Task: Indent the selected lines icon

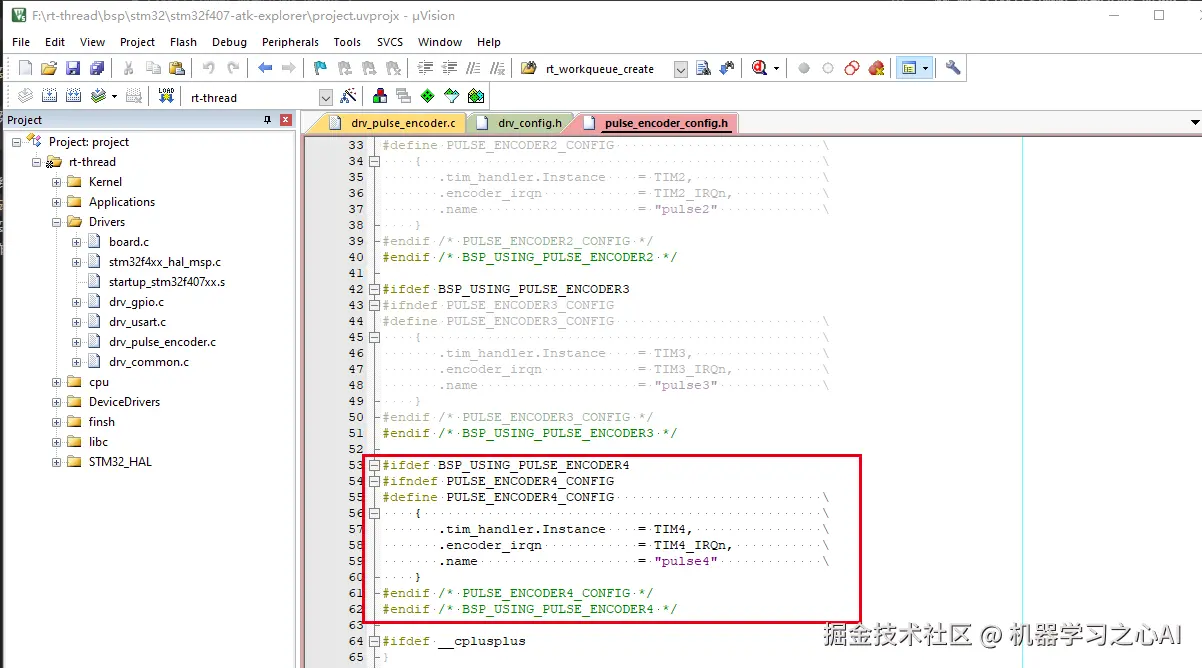Action: [x=425, y=68]
